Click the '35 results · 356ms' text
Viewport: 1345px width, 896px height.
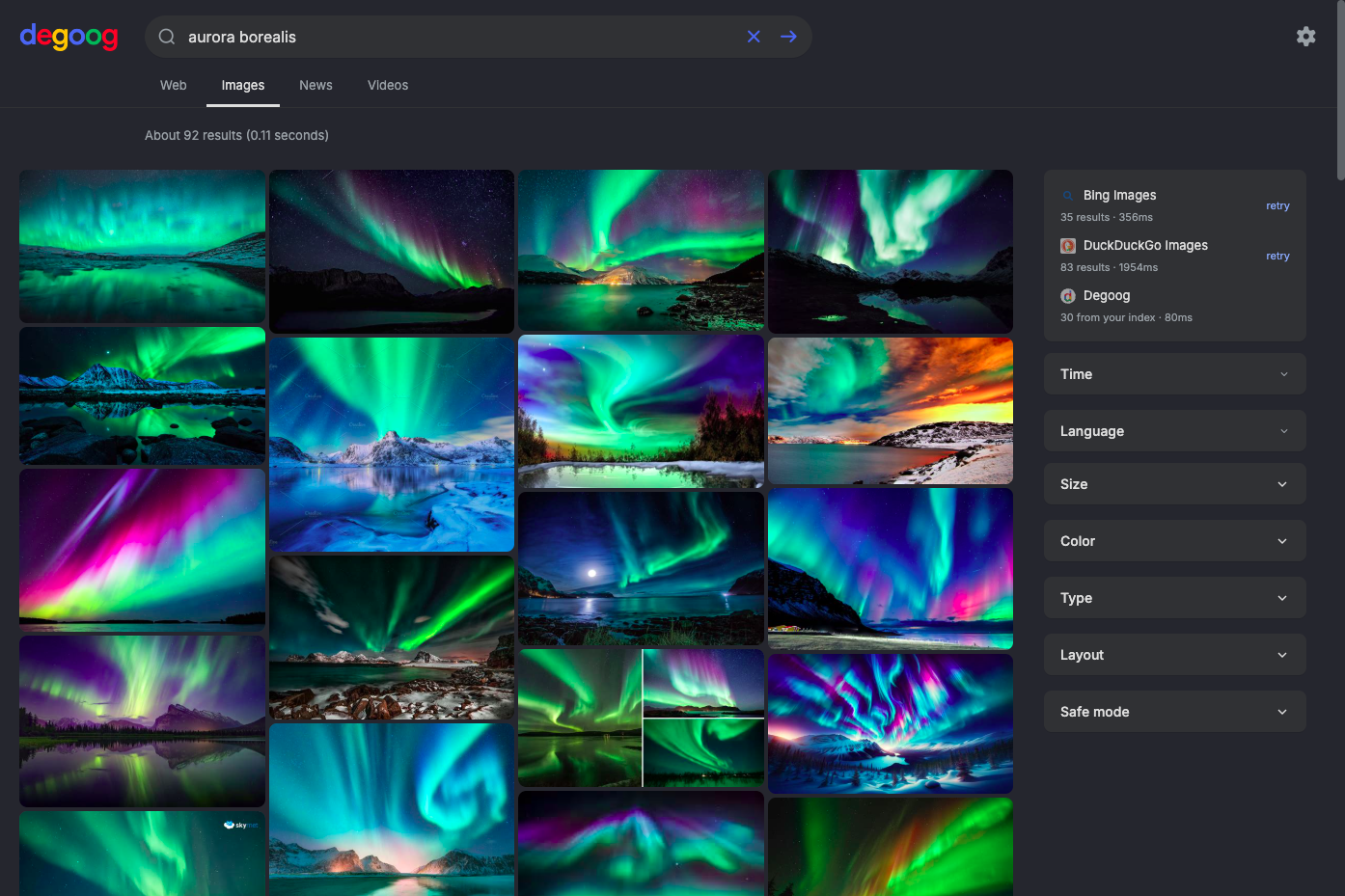point(1107,217)
